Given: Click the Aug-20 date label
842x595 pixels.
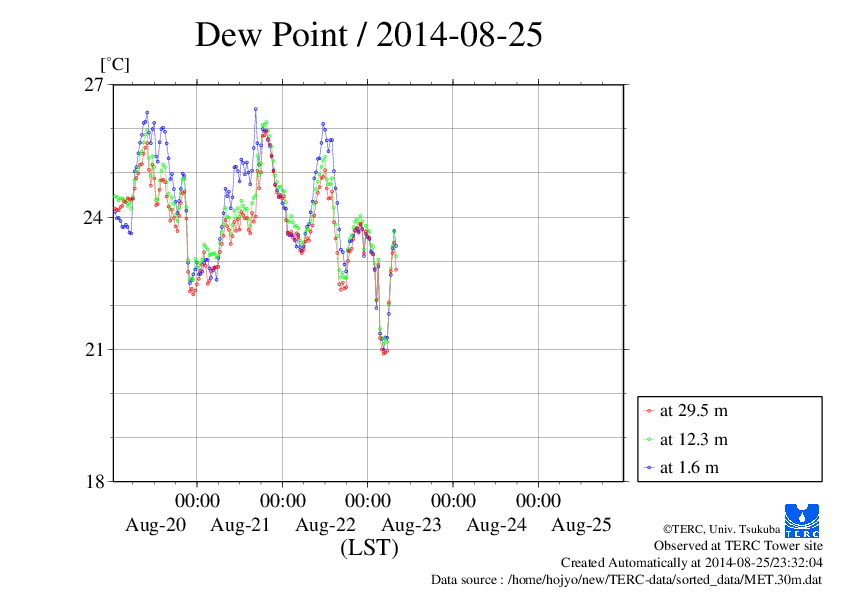Looking at the screenshot, I should point(155,525).
